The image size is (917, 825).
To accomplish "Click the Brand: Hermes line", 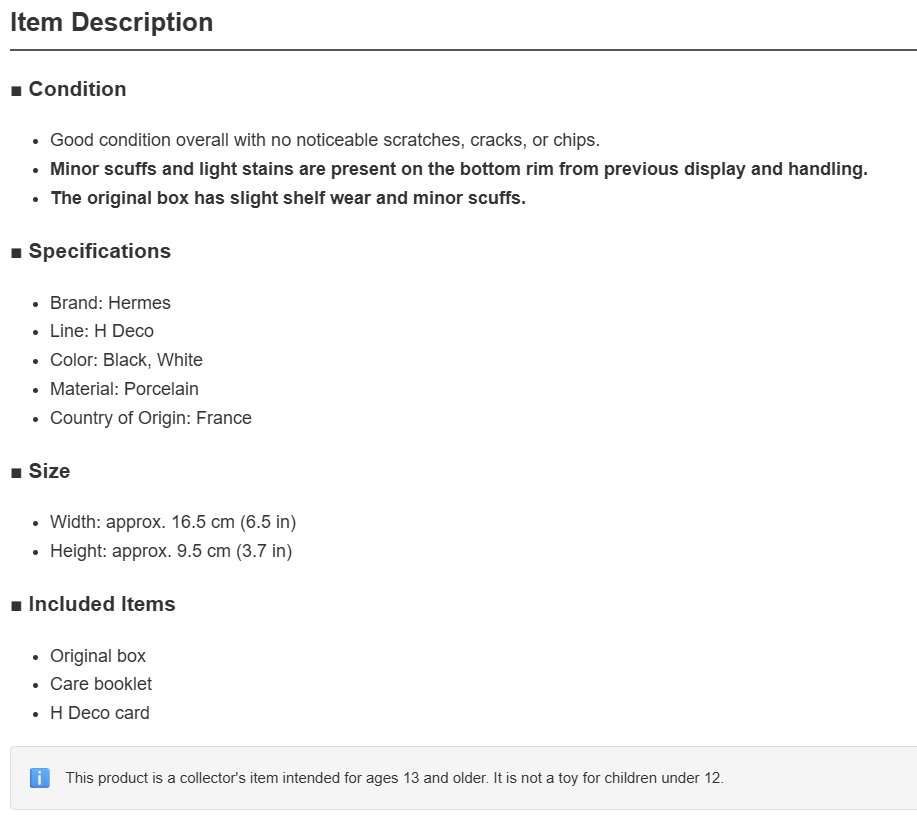I will 110,303.
